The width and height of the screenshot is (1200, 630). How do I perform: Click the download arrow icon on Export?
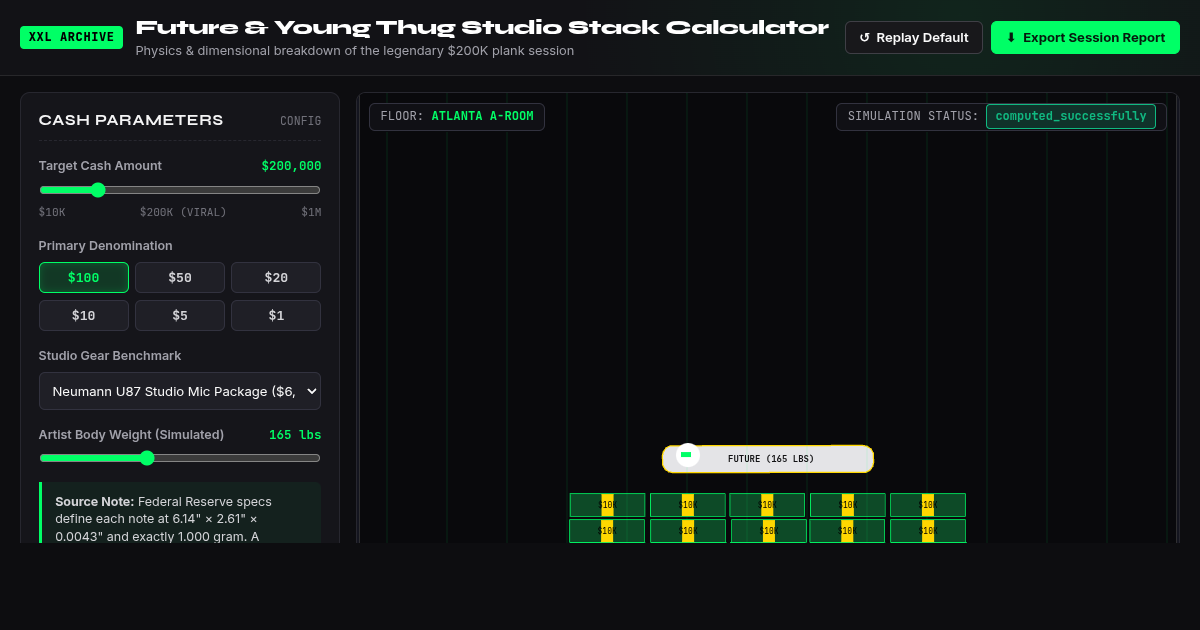tap(1011, 38)
